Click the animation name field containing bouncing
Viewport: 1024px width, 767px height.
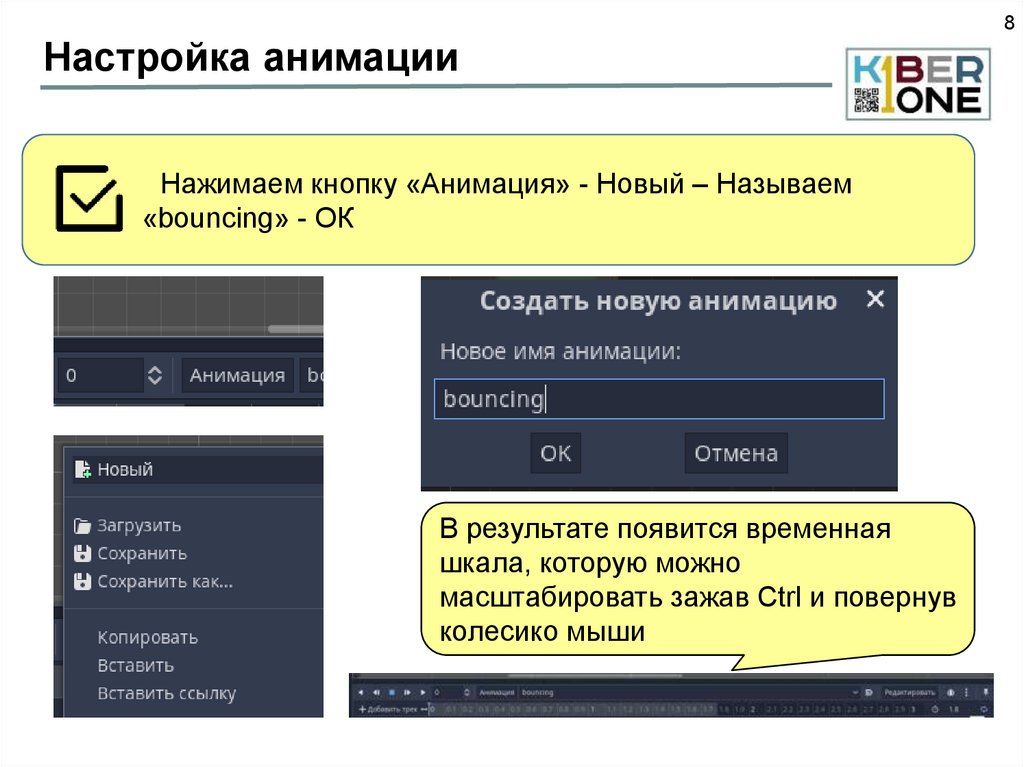(659, 399)
